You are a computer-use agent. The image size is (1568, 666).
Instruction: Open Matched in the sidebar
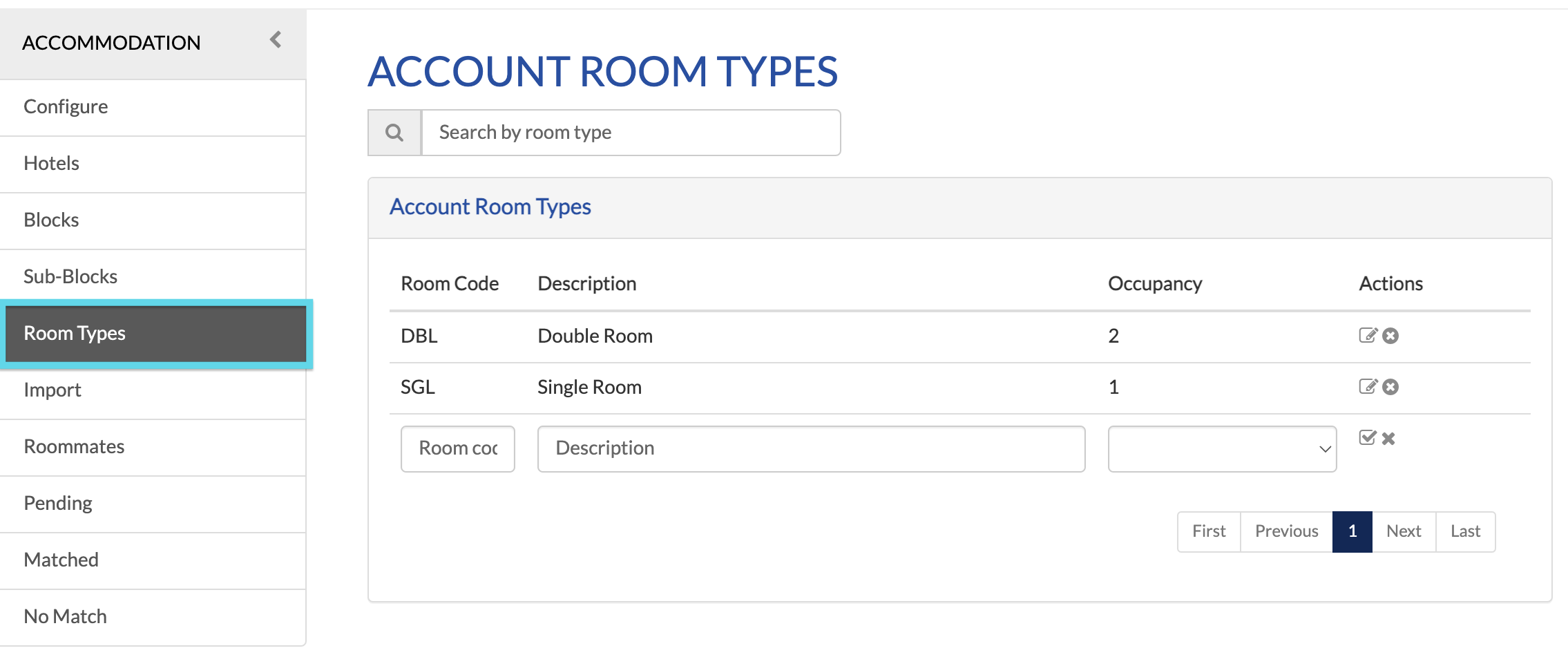(x=153, y=560)
